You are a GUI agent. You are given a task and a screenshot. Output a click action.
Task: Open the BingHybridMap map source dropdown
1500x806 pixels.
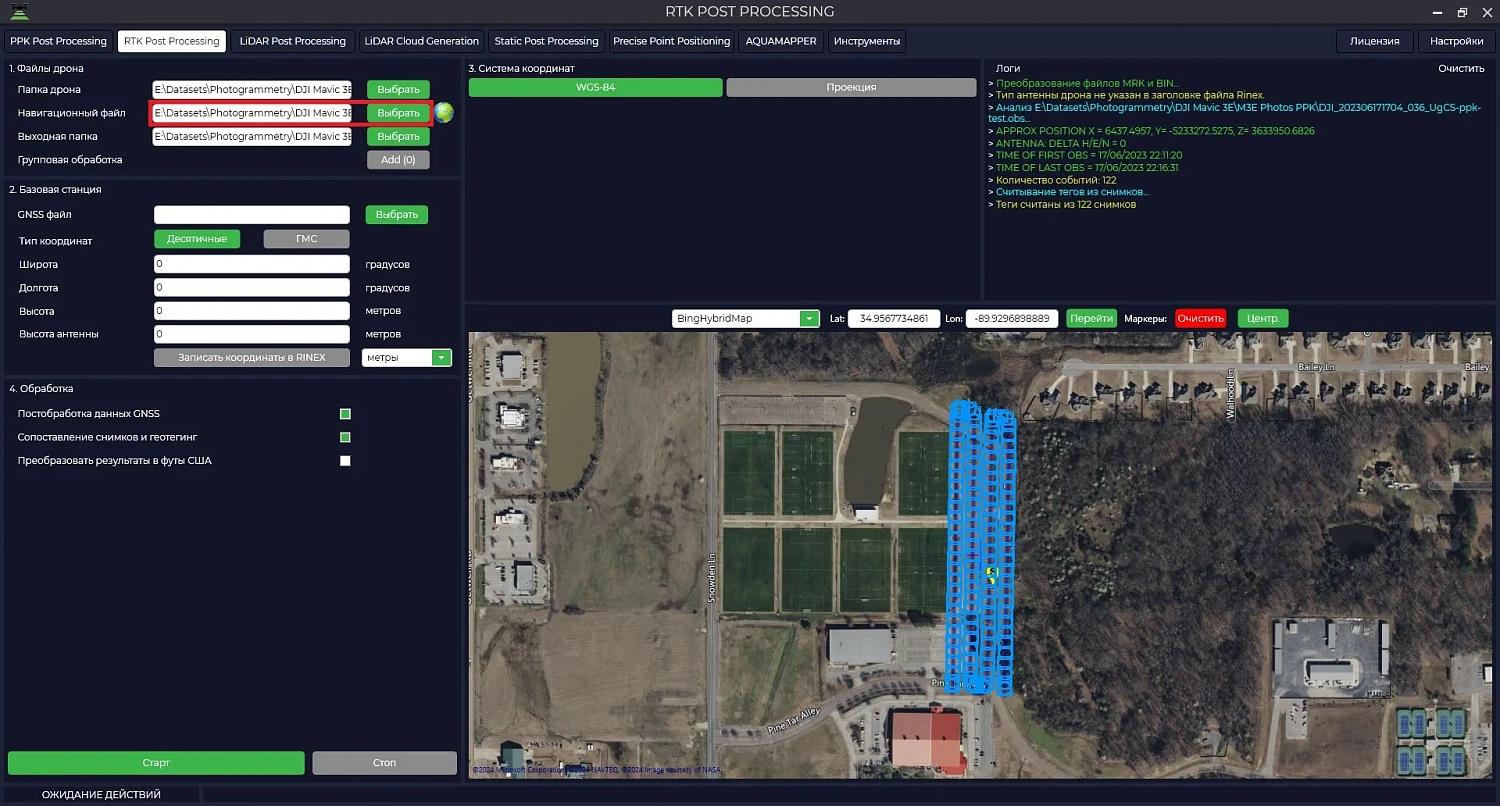[808, 318]
